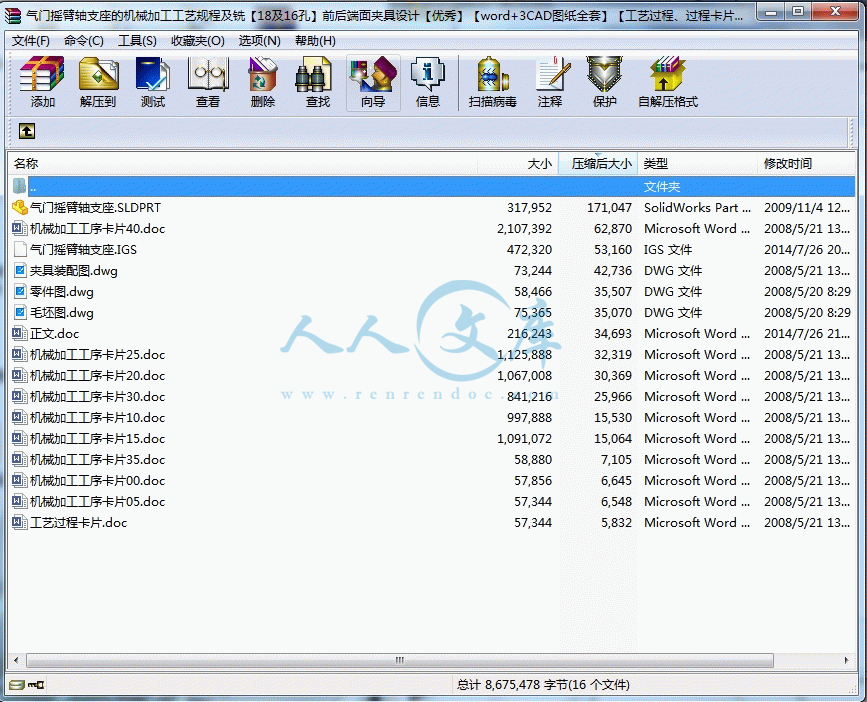Click the scrollbar left arrow
Viewport: 867px width, 702px height.
tap(16, 660)
